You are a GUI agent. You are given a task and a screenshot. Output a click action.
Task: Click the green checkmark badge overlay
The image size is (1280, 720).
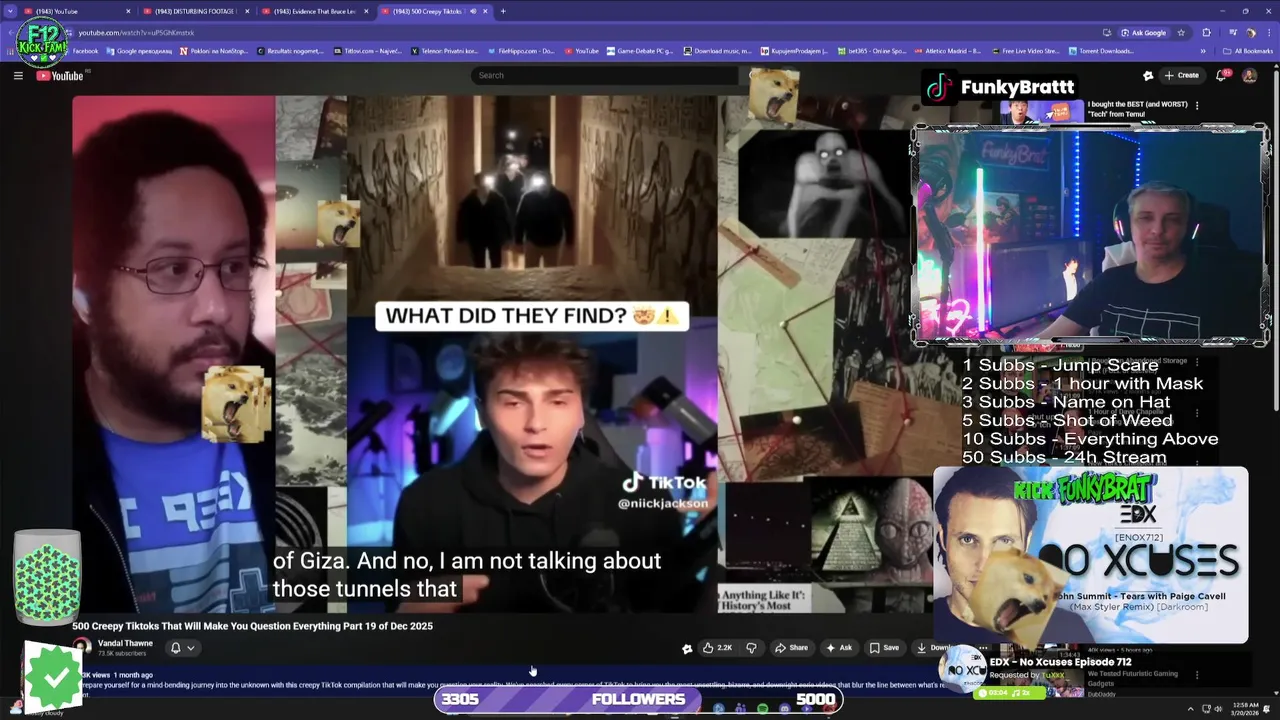pyautogui.click(x=52, y=677)
